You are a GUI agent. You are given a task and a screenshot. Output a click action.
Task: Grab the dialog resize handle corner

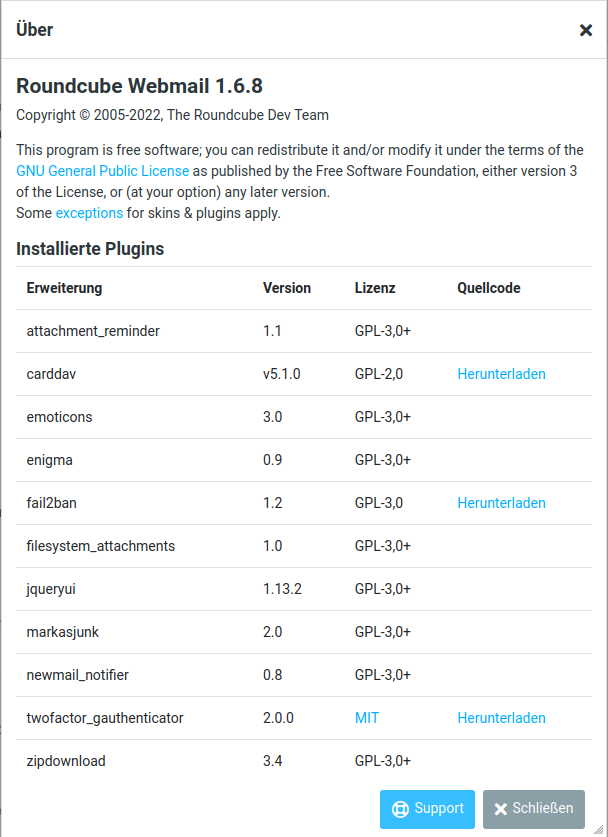pyautogui.click(x=598, y=828)
